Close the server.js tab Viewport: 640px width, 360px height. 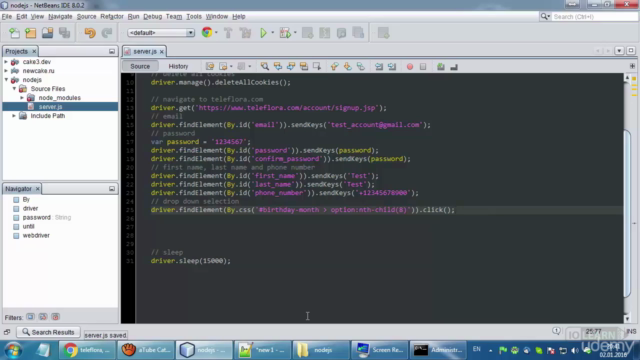pos(162,51)
